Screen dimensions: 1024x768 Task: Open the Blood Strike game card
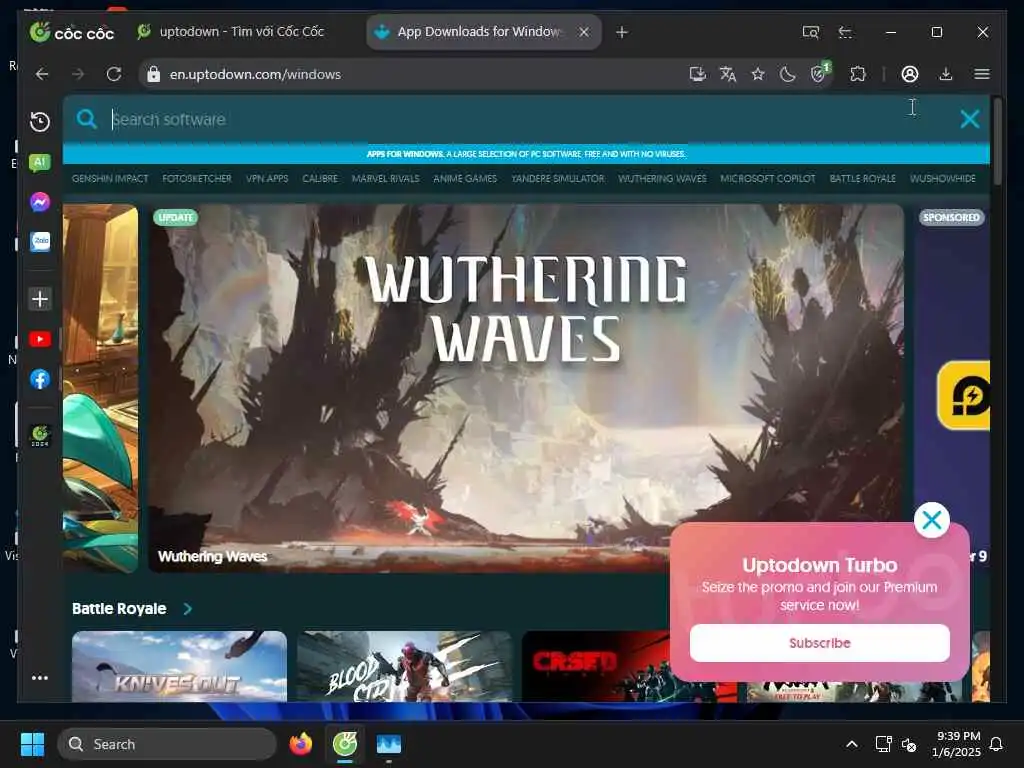405,666
